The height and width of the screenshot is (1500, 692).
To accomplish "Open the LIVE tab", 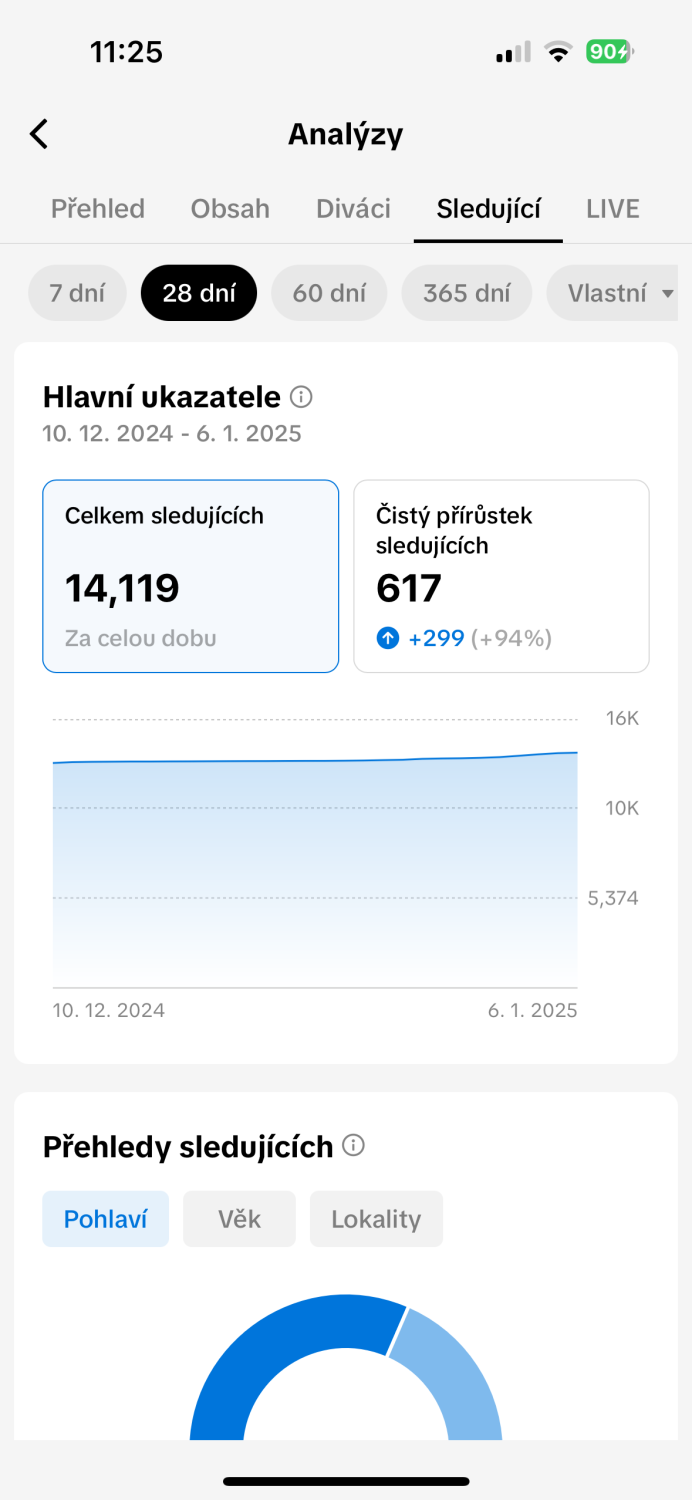I will [x=612, y=208].
